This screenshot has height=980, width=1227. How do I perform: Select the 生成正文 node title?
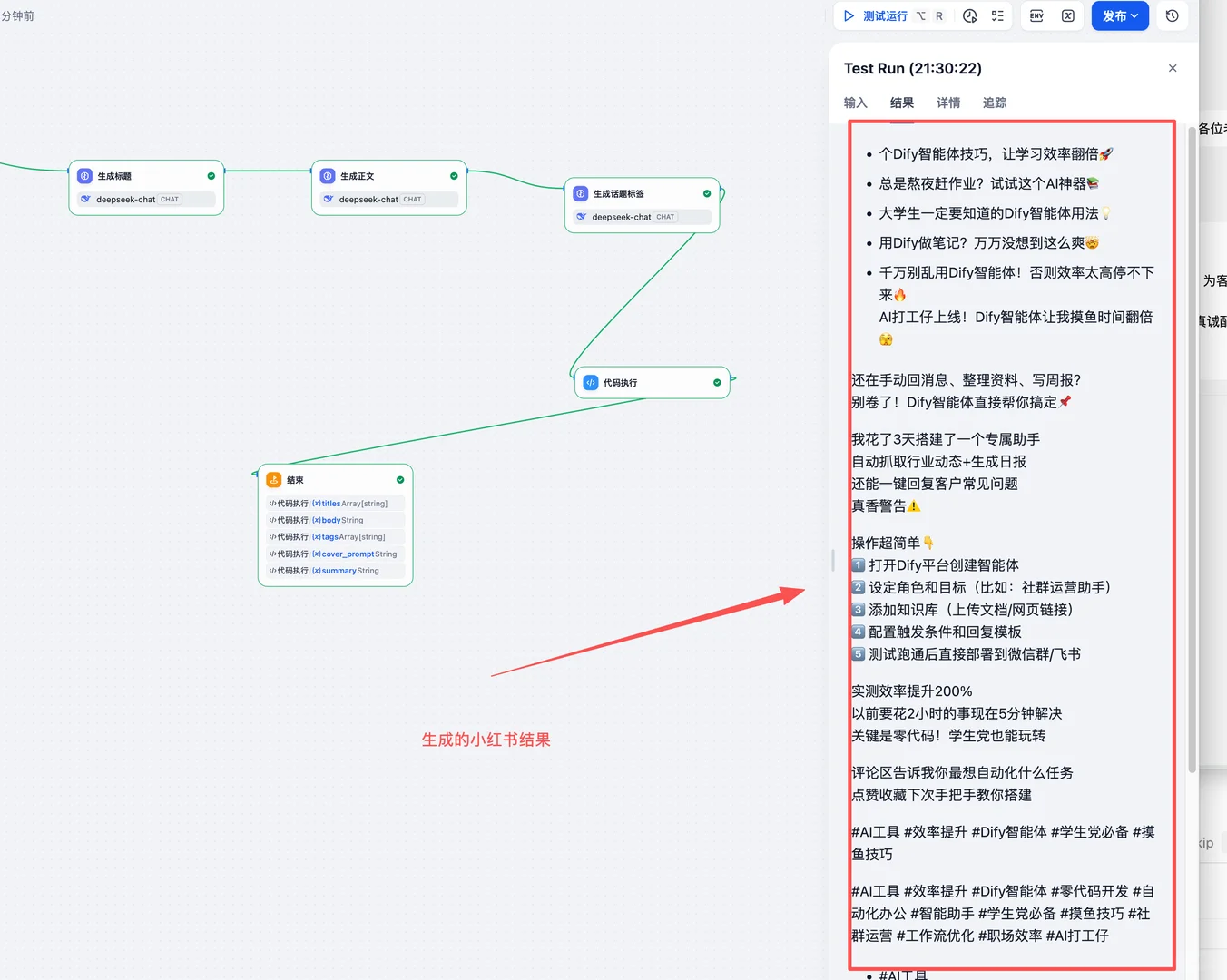[357, 176]
